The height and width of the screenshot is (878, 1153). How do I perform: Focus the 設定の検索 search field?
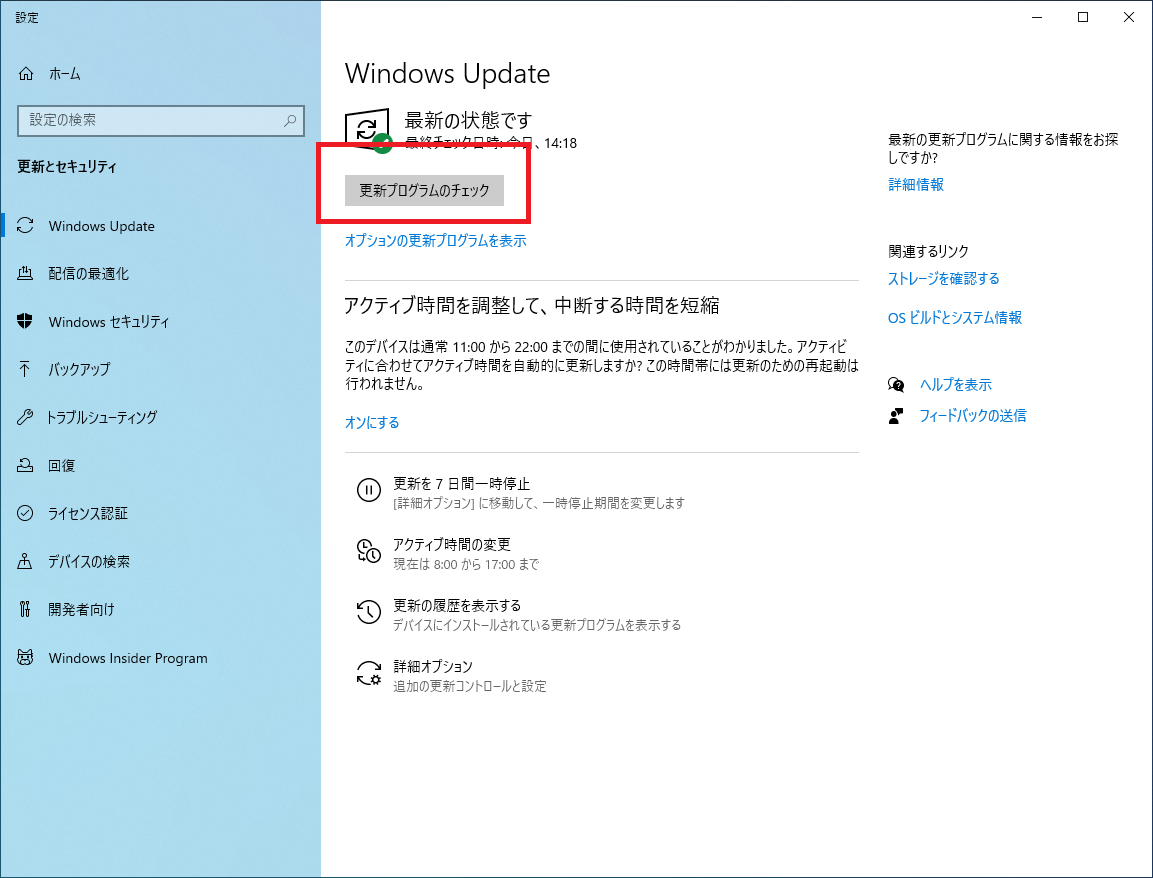(x=160, y=121)
